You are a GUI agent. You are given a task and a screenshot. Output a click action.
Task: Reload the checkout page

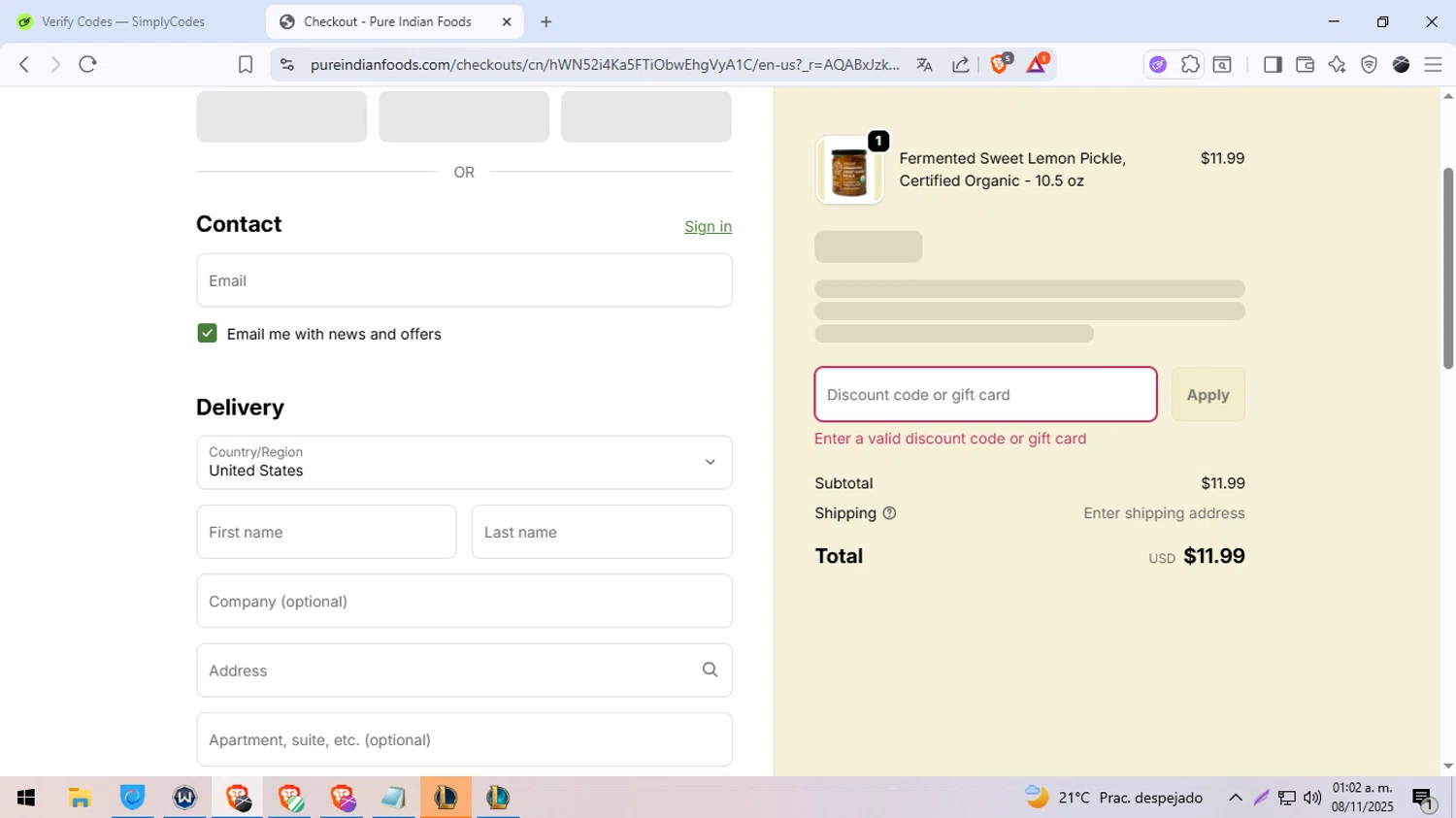pos(88,64)
